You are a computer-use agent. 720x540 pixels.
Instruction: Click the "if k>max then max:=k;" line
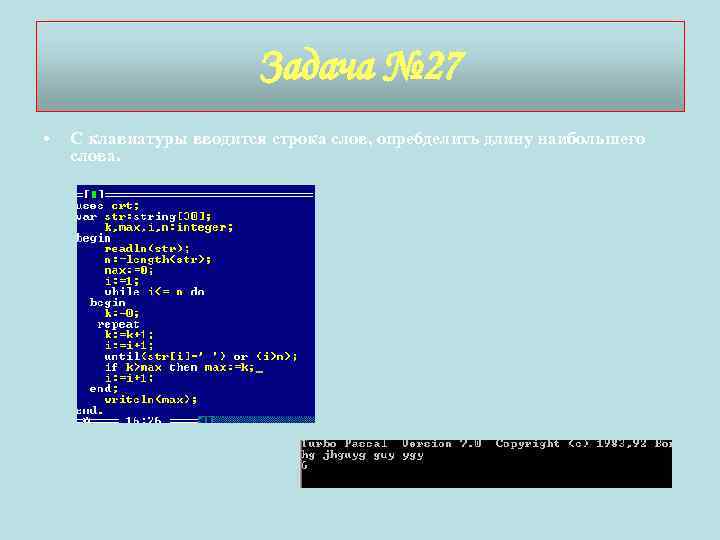click(x=179, y=367)
